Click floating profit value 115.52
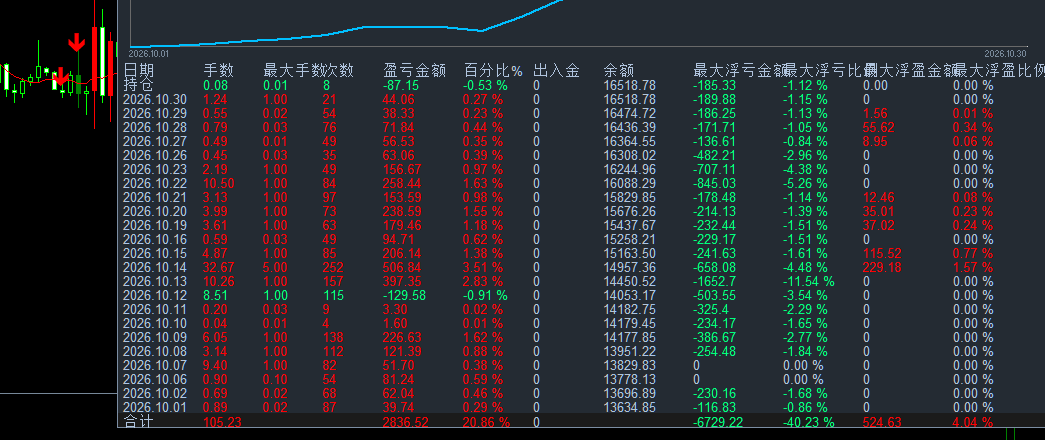This screenshot has height=440, width=1045. [x=882, y=253]
